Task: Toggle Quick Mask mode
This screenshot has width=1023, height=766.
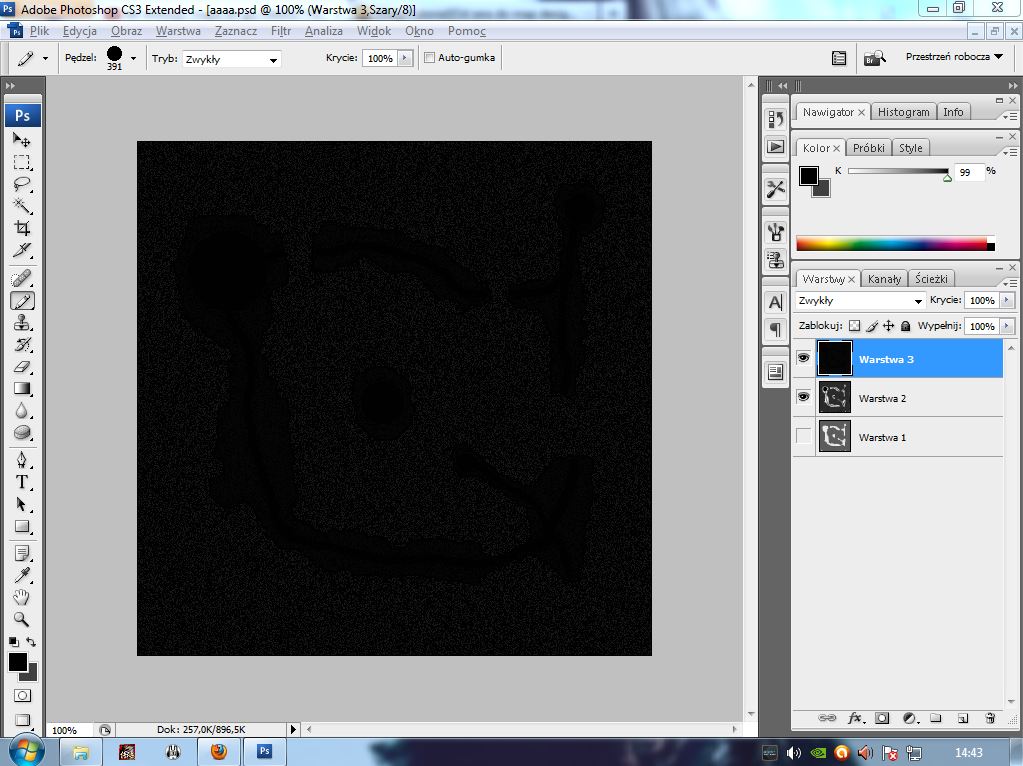Action: point(22,696)
